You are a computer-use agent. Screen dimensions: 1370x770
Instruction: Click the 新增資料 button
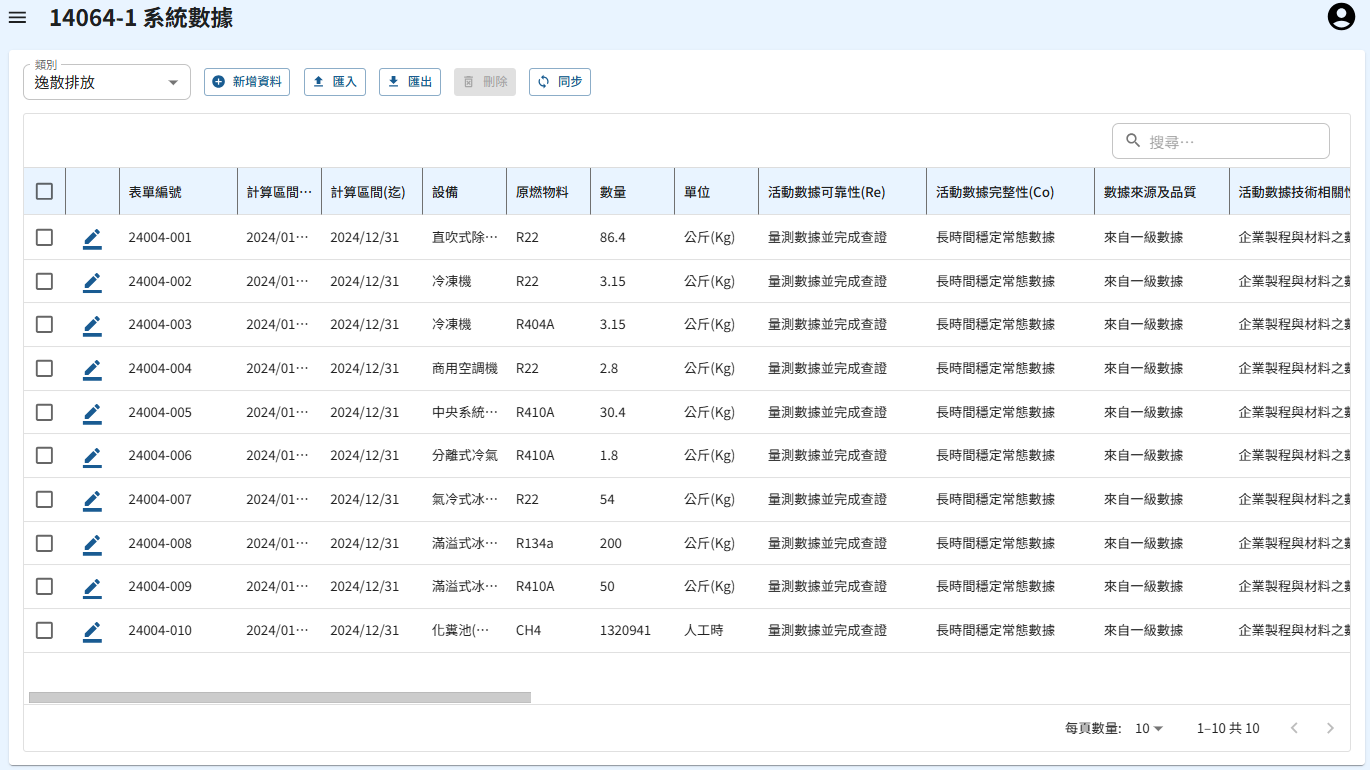[247, 82]
